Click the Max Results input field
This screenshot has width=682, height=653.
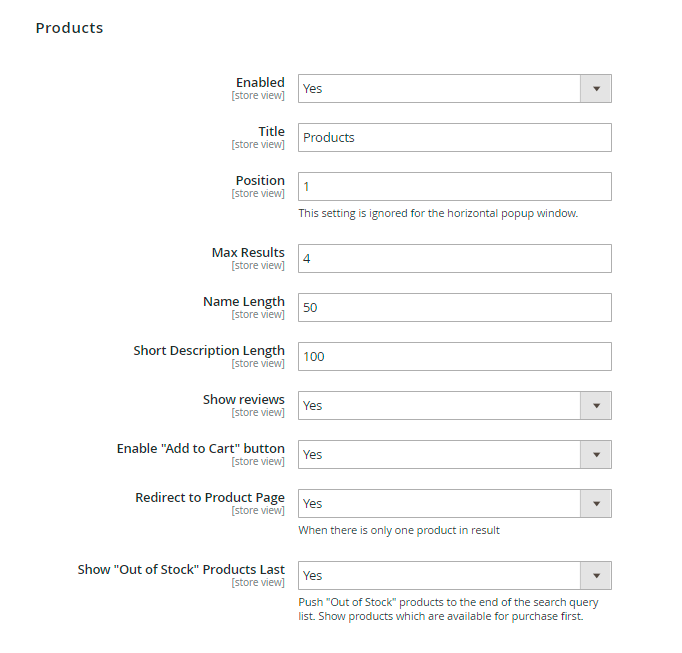[454, 258]
